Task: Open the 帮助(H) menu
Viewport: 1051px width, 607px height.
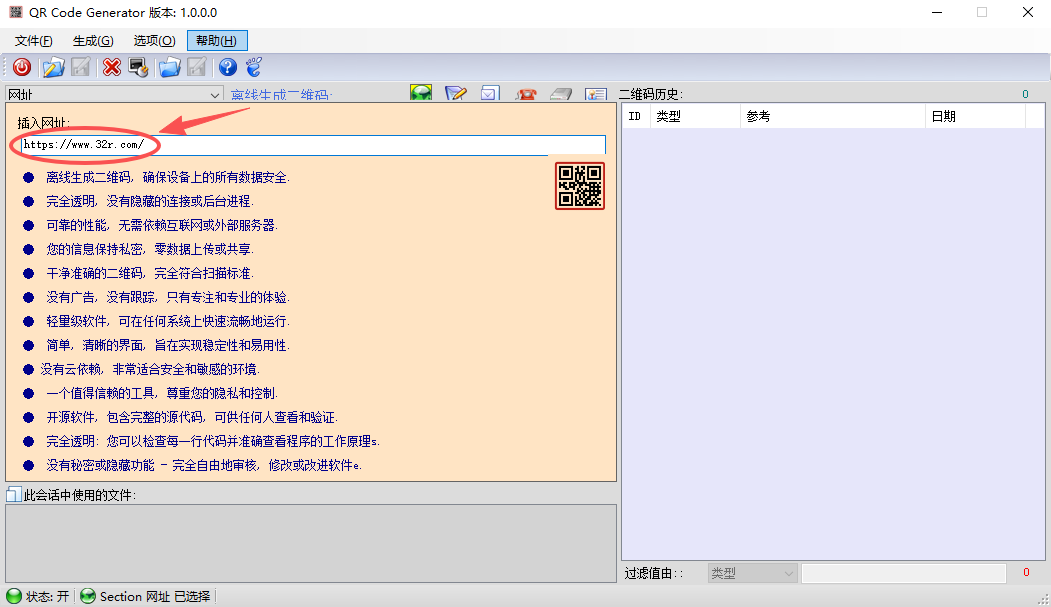Action: coord(217,41)
